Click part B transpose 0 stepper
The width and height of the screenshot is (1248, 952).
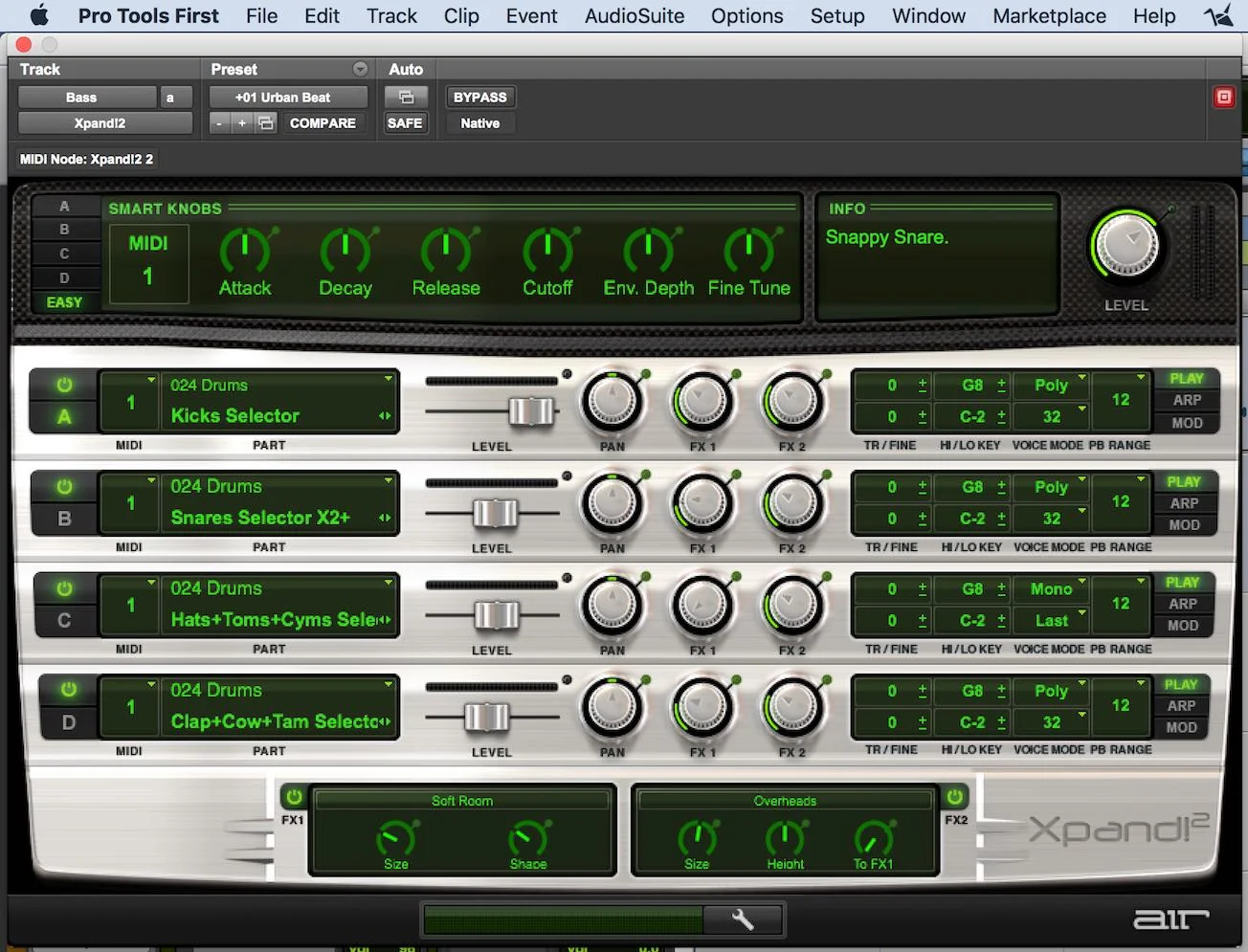[x=923, y=486]
